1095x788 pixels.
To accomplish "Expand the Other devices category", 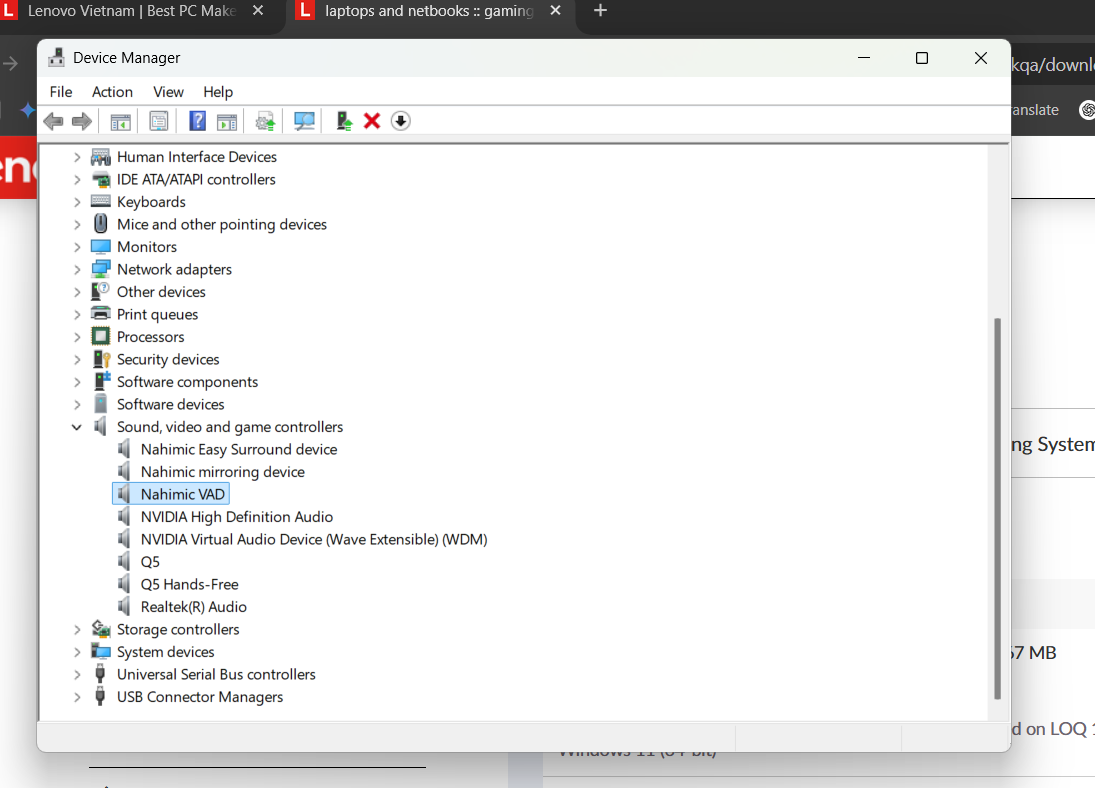I will (77, 292).
